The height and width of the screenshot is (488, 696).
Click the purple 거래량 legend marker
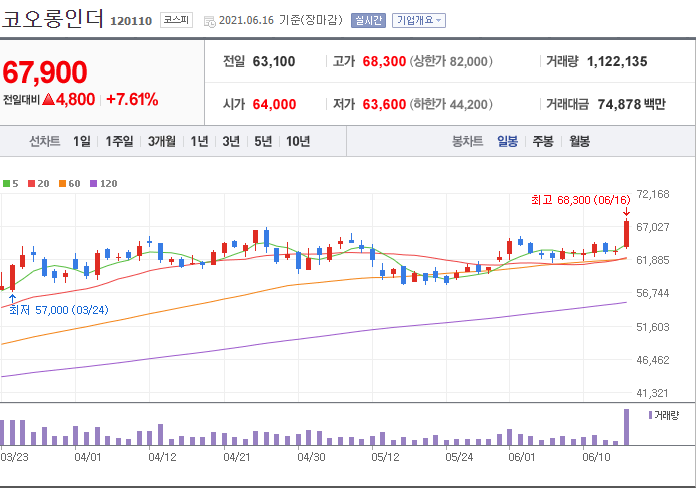(650, 415)
